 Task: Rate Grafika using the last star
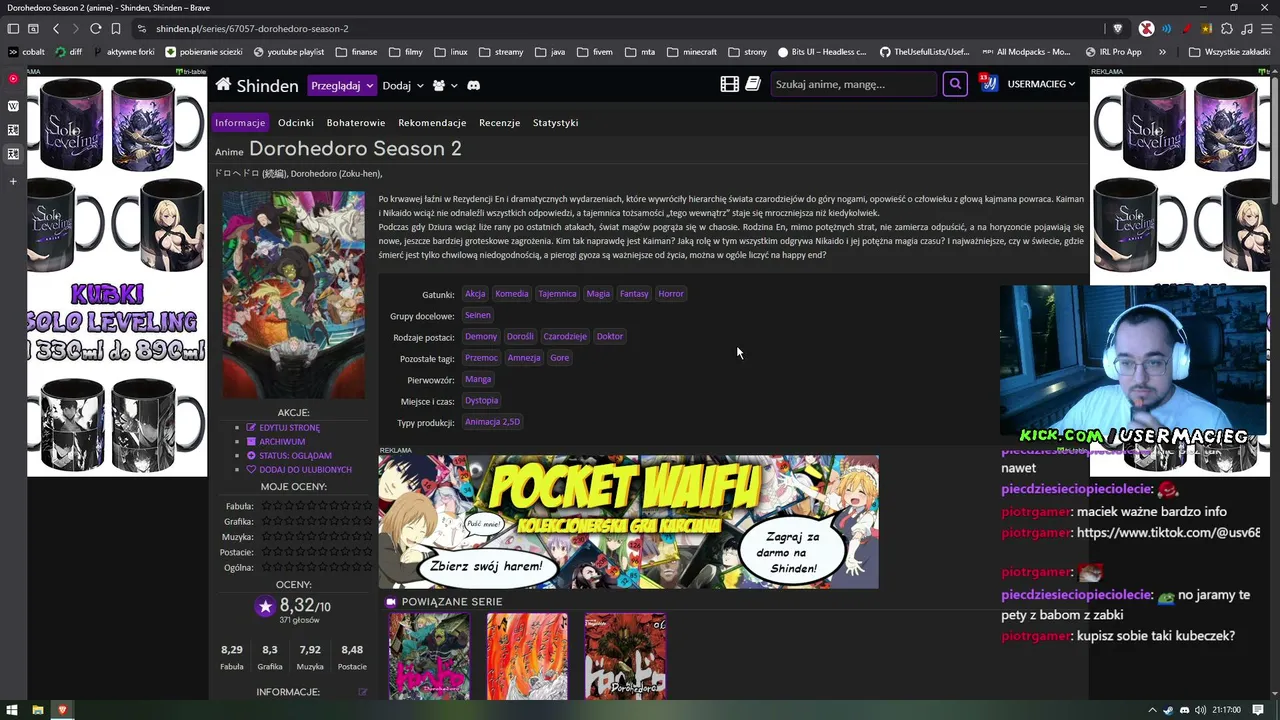[x=367, y=521]
